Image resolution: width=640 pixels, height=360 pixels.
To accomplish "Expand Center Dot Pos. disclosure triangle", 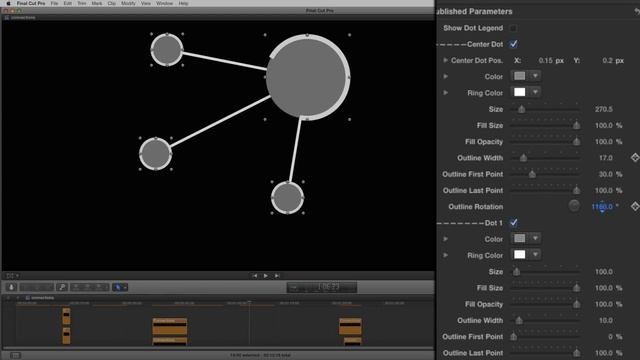I will 445,60.
